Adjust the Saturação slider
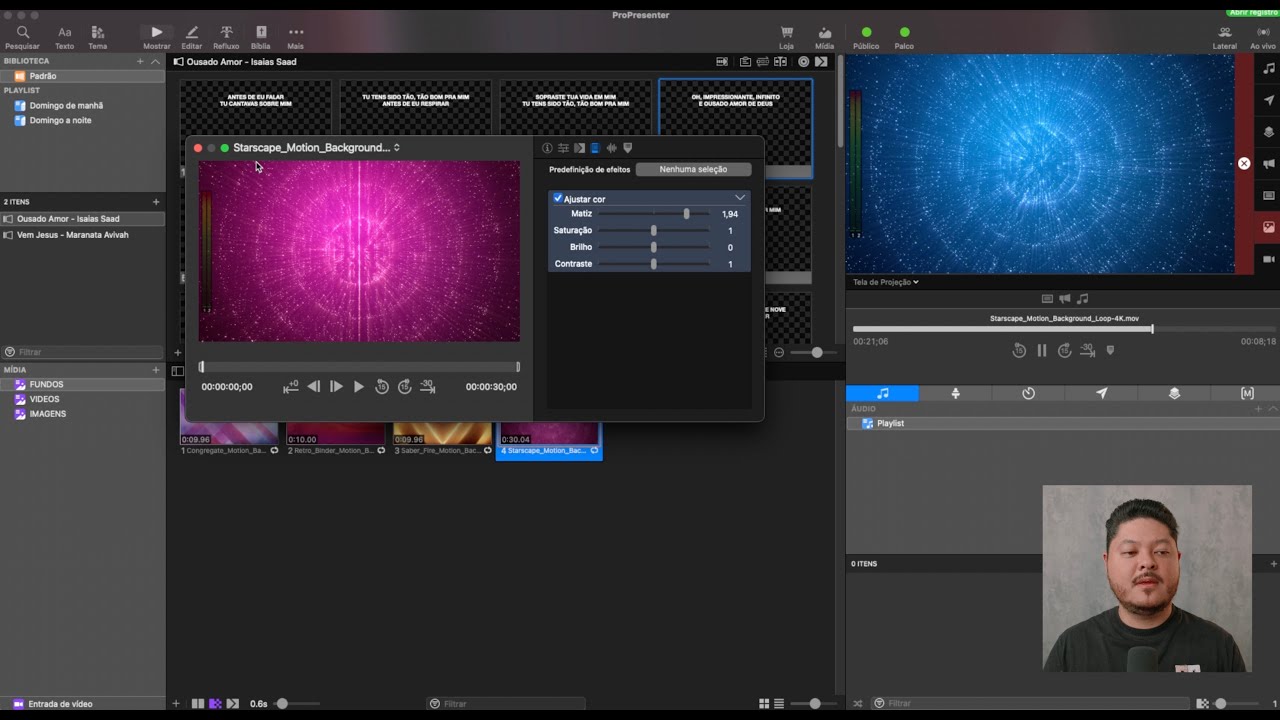This screenshot has width=1280, height=720. coord(654,230)
